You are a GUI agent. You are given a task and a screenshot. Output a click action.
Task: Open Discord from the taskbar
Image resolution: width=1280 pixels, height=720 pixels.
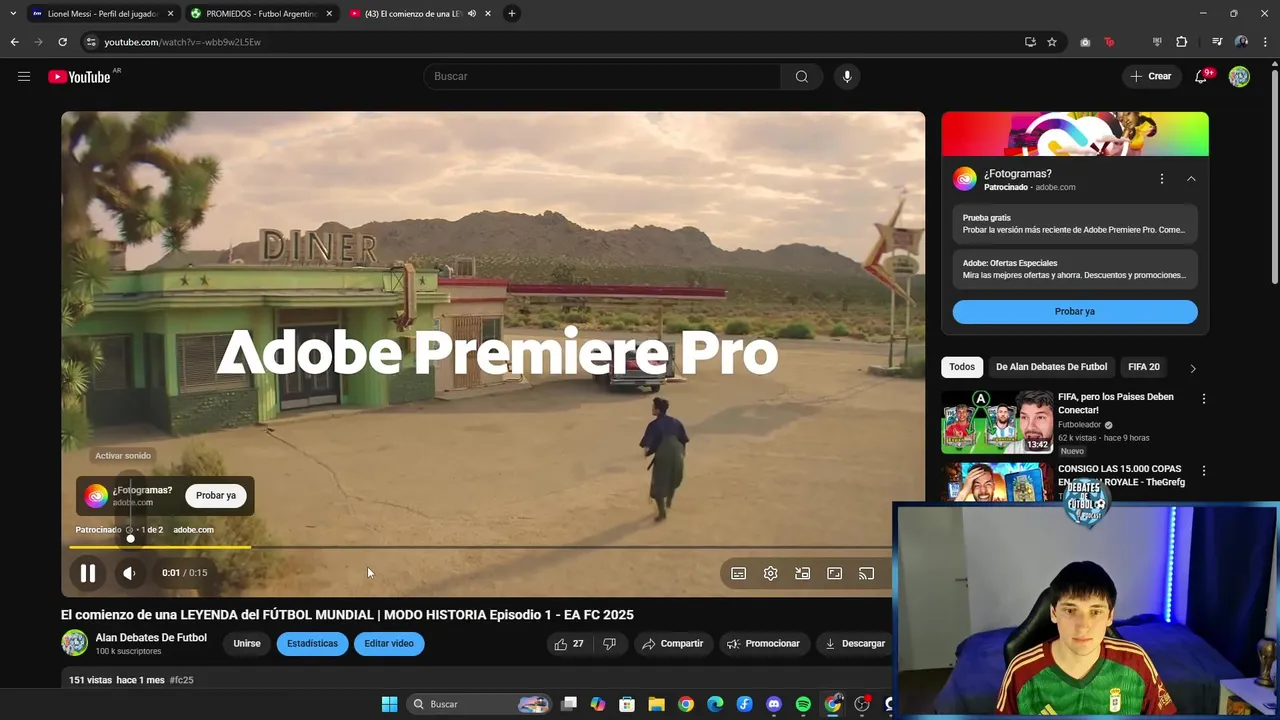coord(774,704)
